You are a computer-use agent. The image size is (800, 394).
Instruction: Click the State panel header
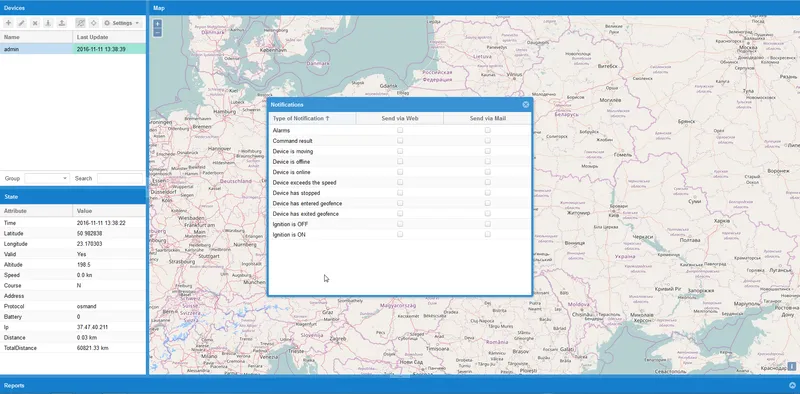point(73,196)
